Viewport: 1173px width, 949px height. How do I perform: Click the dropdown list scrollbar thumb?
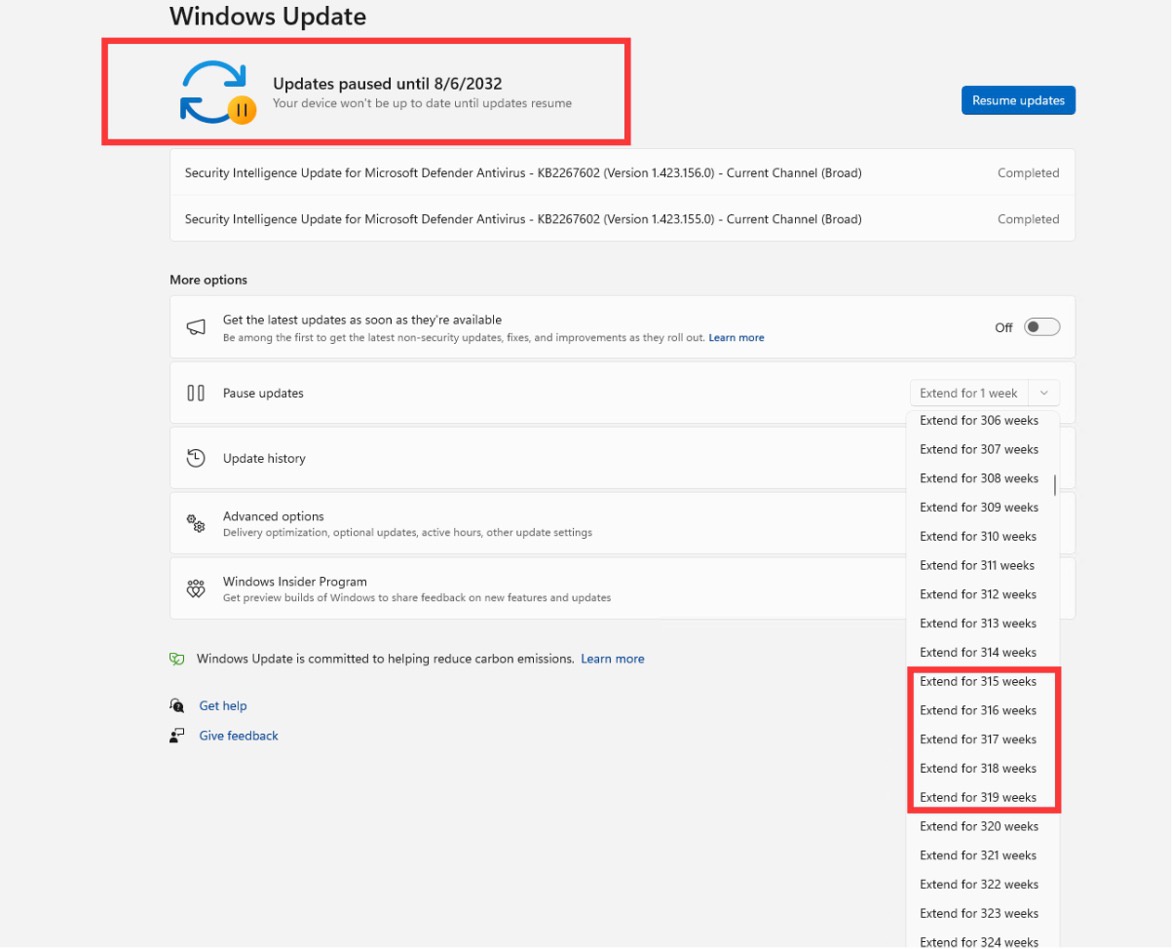pos(1055,485)
